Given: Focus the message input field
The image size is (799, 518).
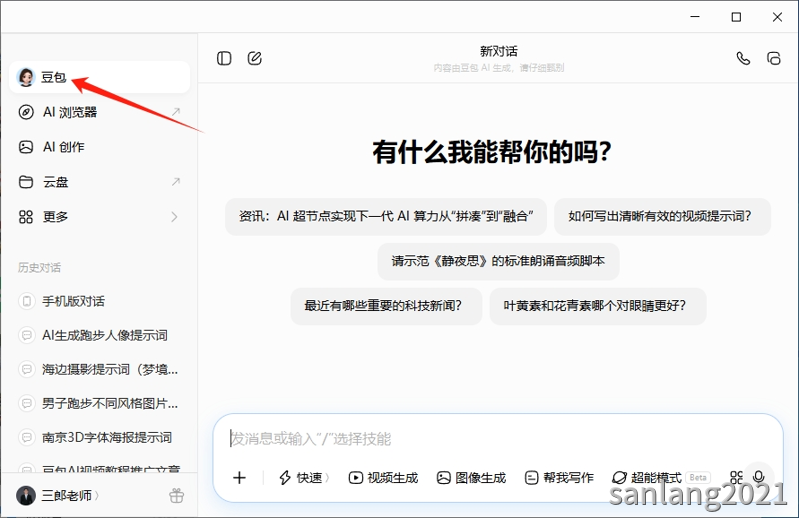Looking at the screenshot, I should click(x=497, y=439).
